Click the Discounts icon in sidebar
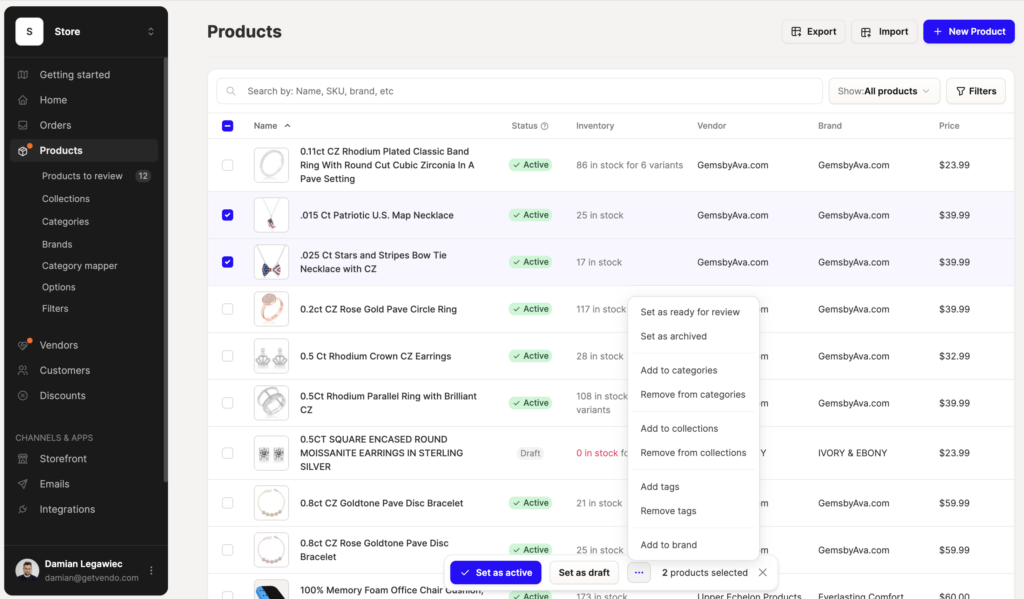The image size is (1024, 599). pyautogui.click(x=23, y=395)
